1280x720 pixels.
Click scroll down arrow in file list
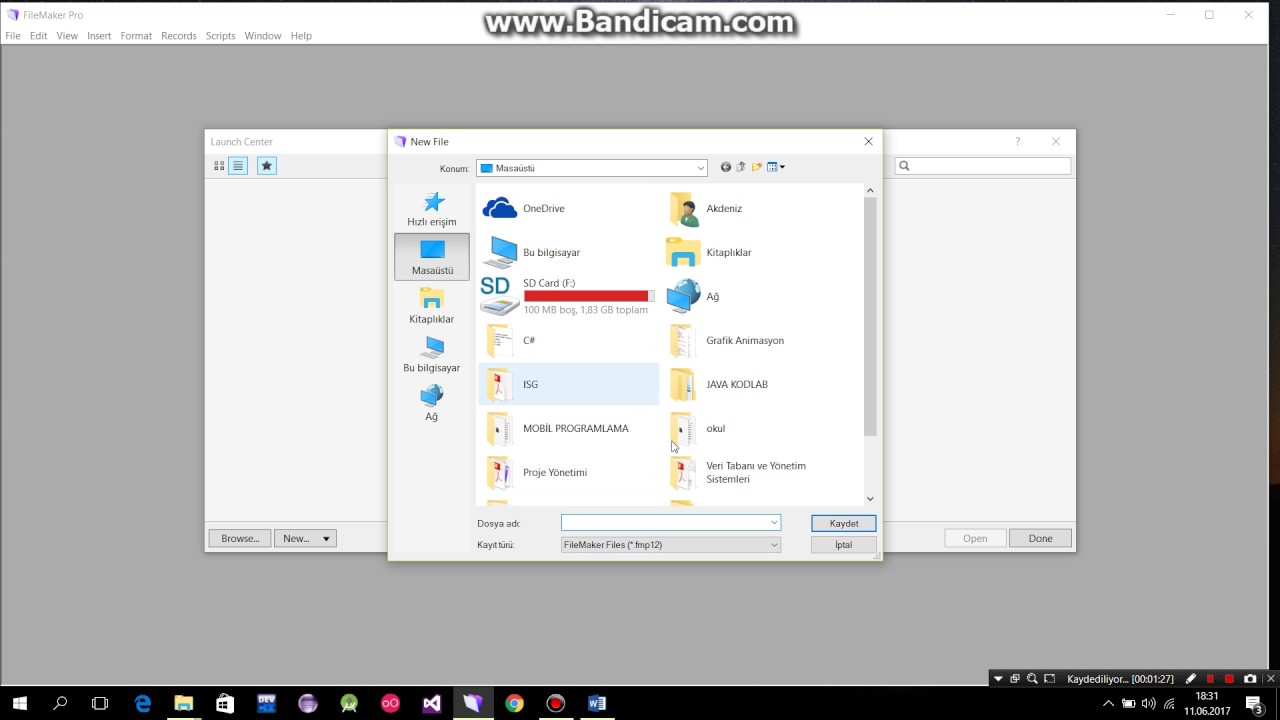870,498
